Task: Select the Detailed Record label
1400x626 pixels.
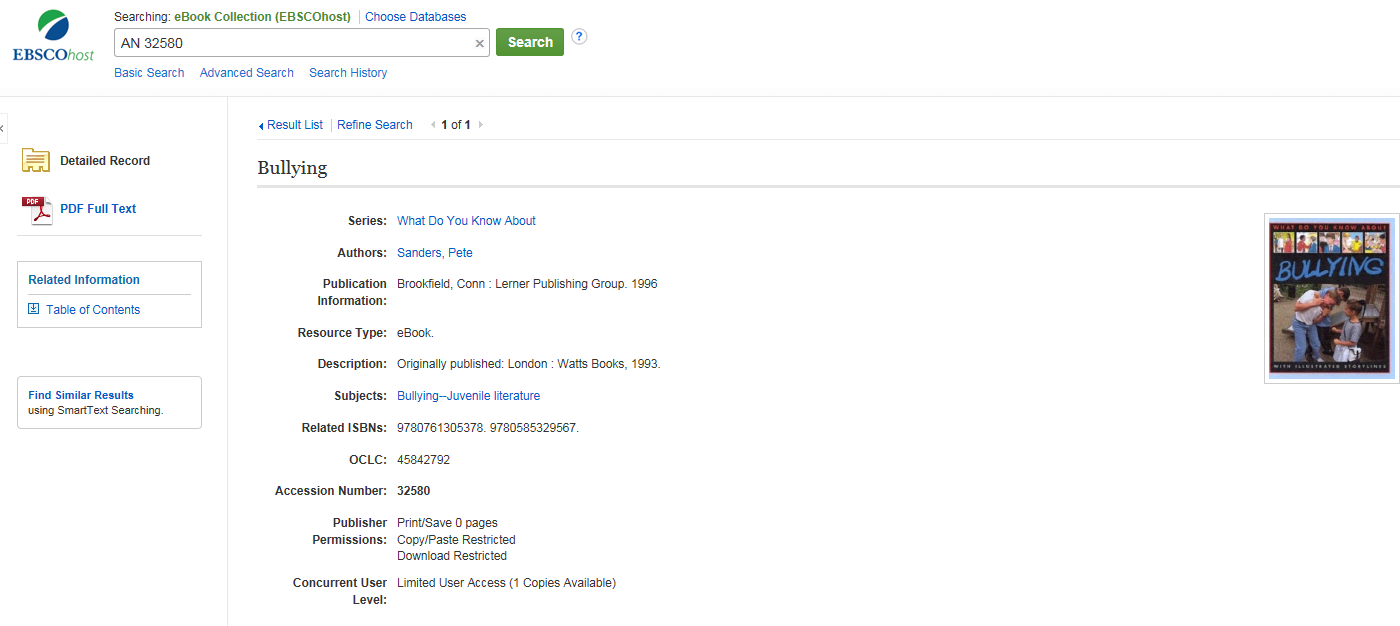Action: [105, 161]
